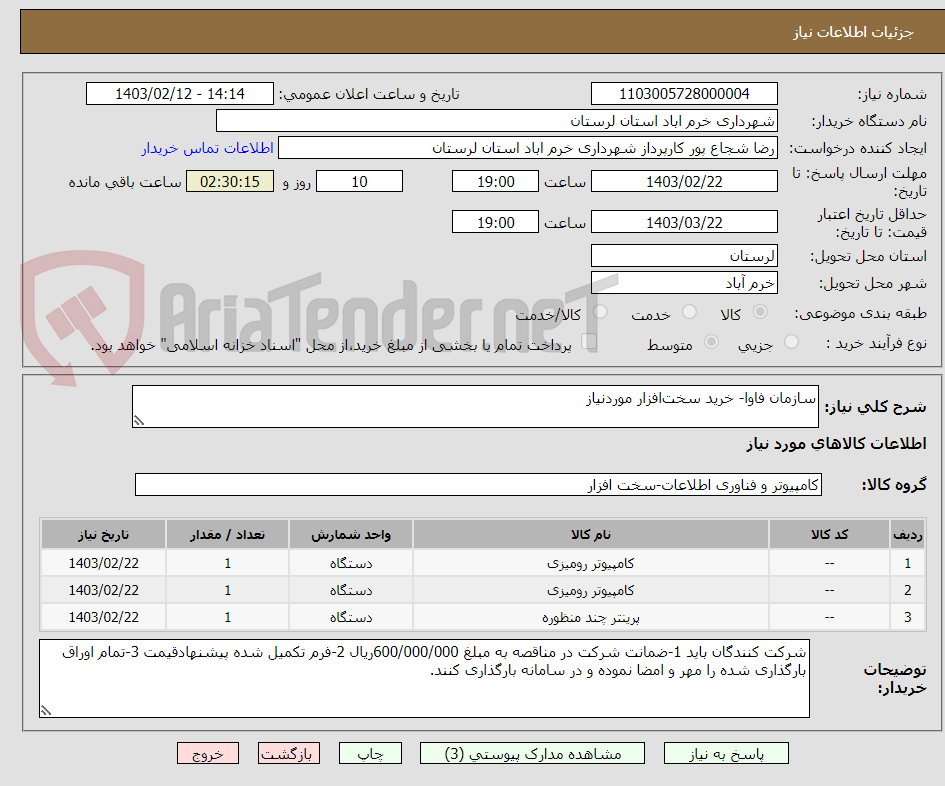This screenshot has width=945, height=786.
Task: Click کامپیوتر رومیزی in row 2
Action: [x=591, y=591]
